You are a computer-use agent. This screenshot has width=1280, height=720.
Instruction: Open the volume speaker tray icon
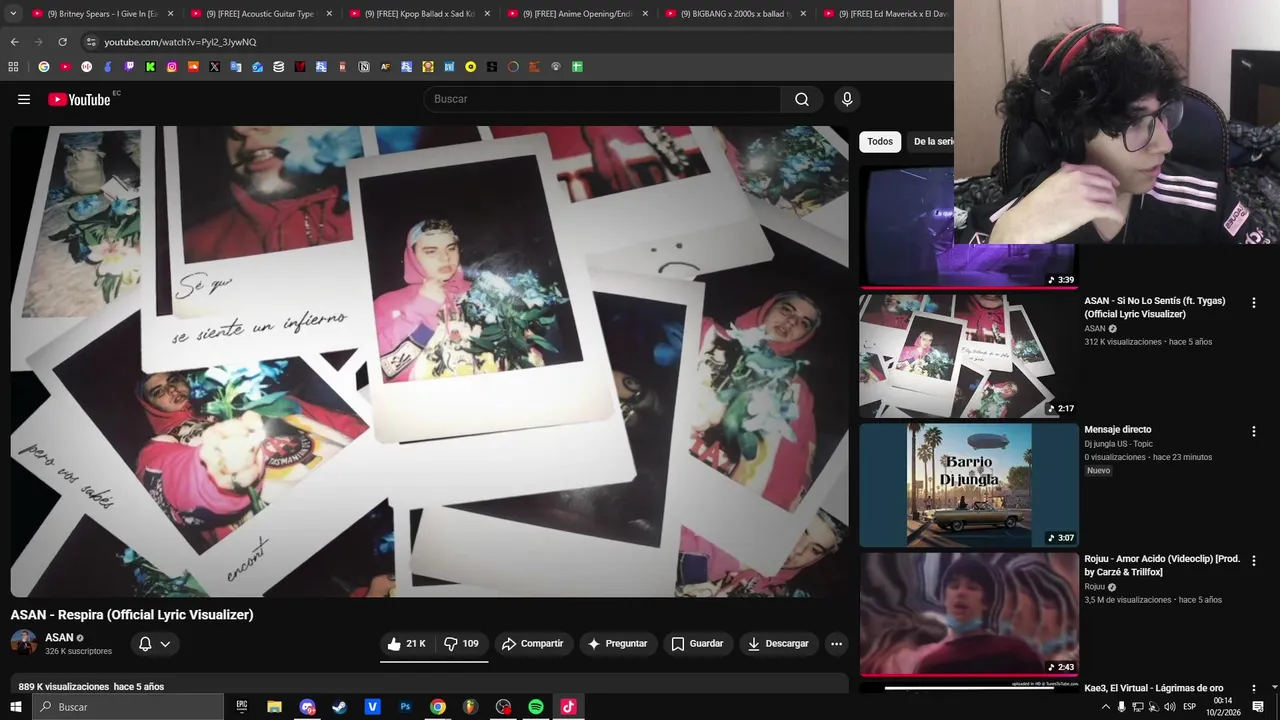(x=1170, y=707)
